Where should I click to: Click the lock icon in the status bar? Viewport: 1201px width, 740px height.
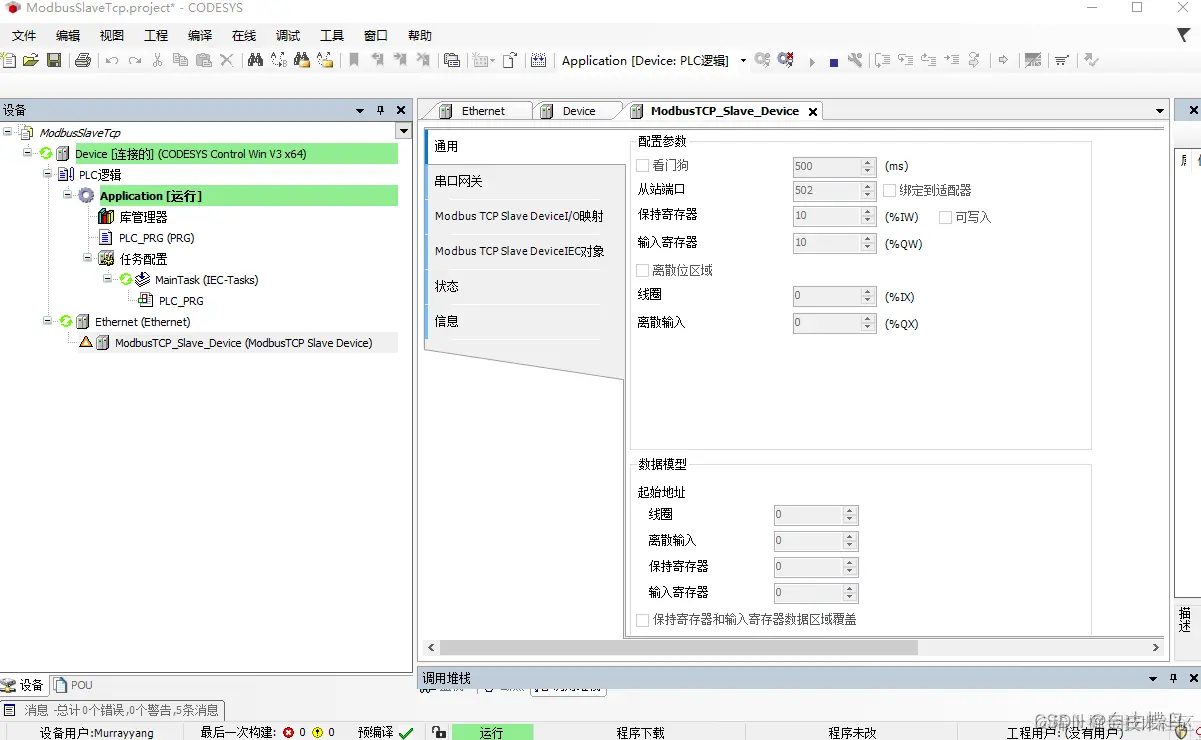pyautogui.click(x=439, y=732)
